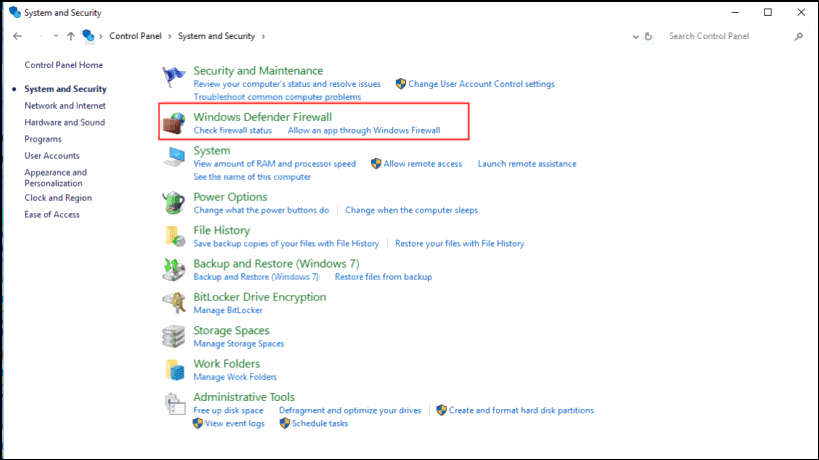Click Manage Work Folders
Image resolution: width=819 pixels, height=460 pixels.
(235, 377)
